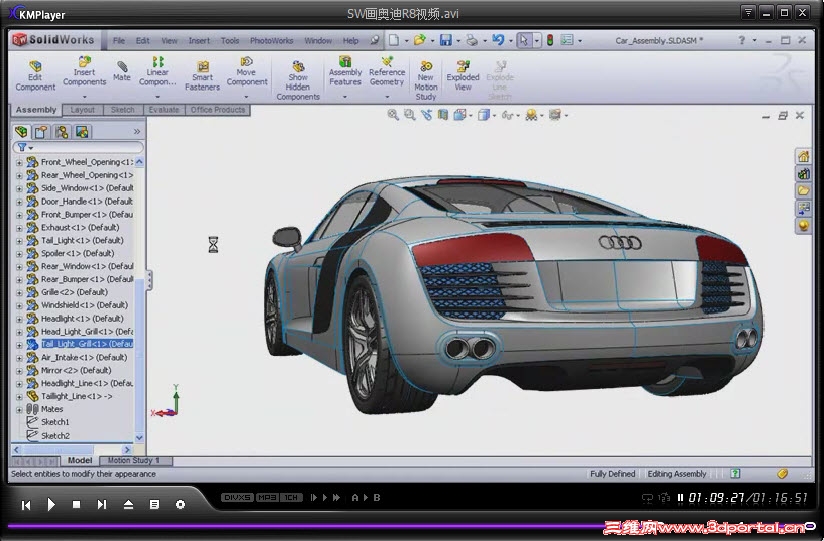This screenshot has height=541, width=824.
Task: Click feature tree vertical scrollbar down arrow
Action: tap(139, 437)
